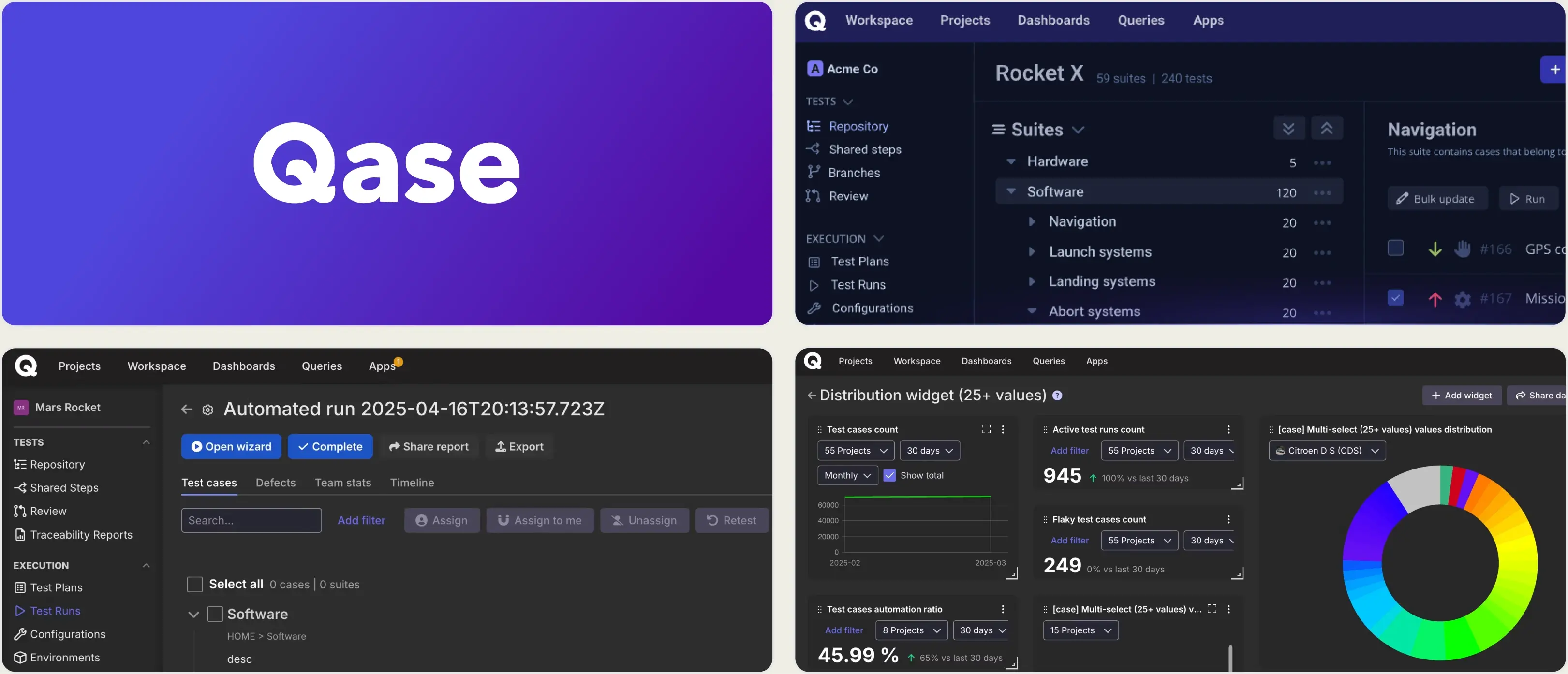Click the help question mark beside Distribution widget title
The width and height of the screenshot is (1568, 674).
1057,396
